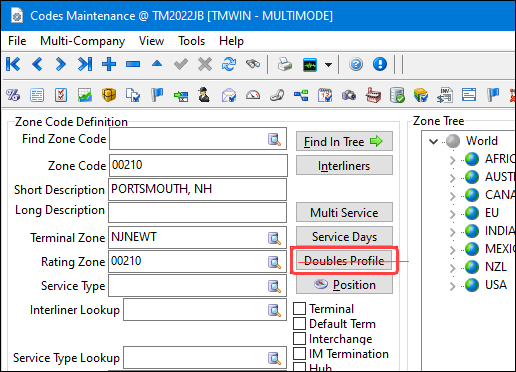Open the Help menu
Viewport: 516px width, 372px height.
pos(231,41)
